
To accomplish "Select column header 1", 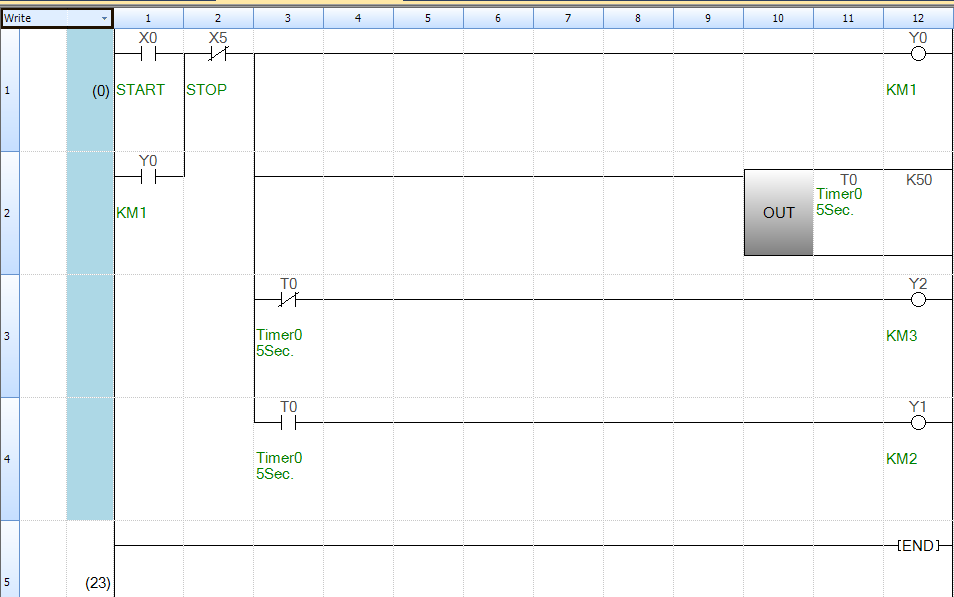I will point(148,18).
